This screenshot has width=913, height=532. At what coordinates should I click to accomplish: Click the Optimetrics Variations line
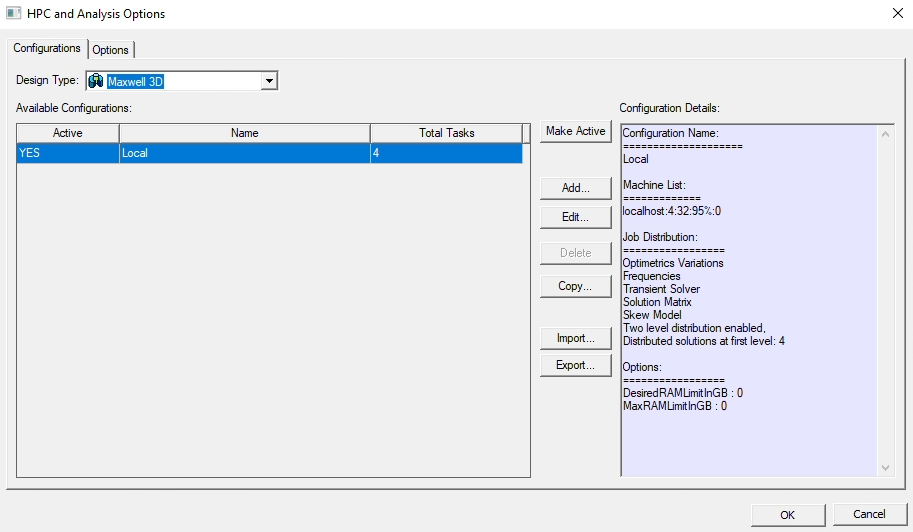(x=673, y=263)
